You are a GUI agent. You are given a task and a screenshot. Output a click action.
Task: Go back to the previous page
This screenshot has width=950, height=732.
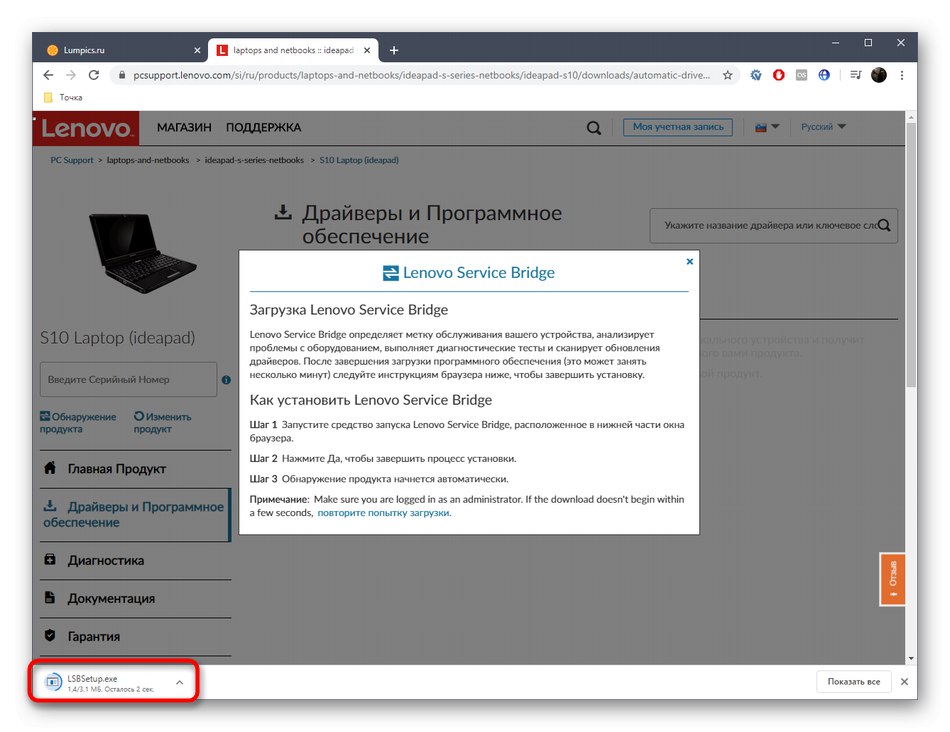pyautogui.click(x=48, y=75)
